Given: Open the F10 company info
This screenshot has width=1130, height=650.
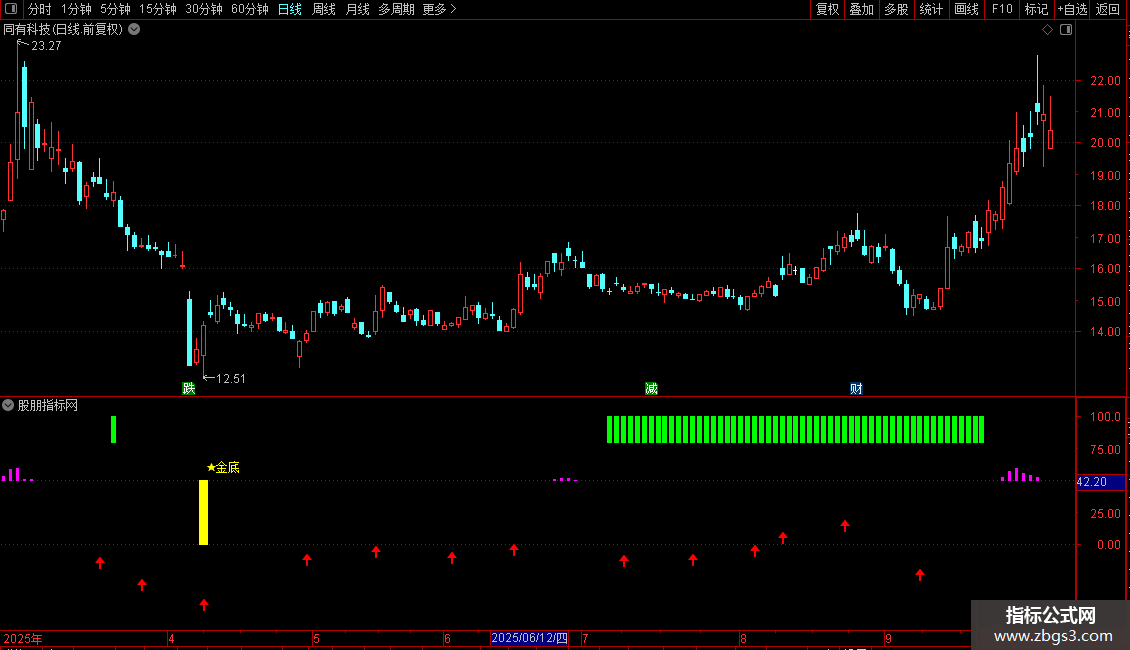Looking at the screenshot, I should click(1002, 9).
